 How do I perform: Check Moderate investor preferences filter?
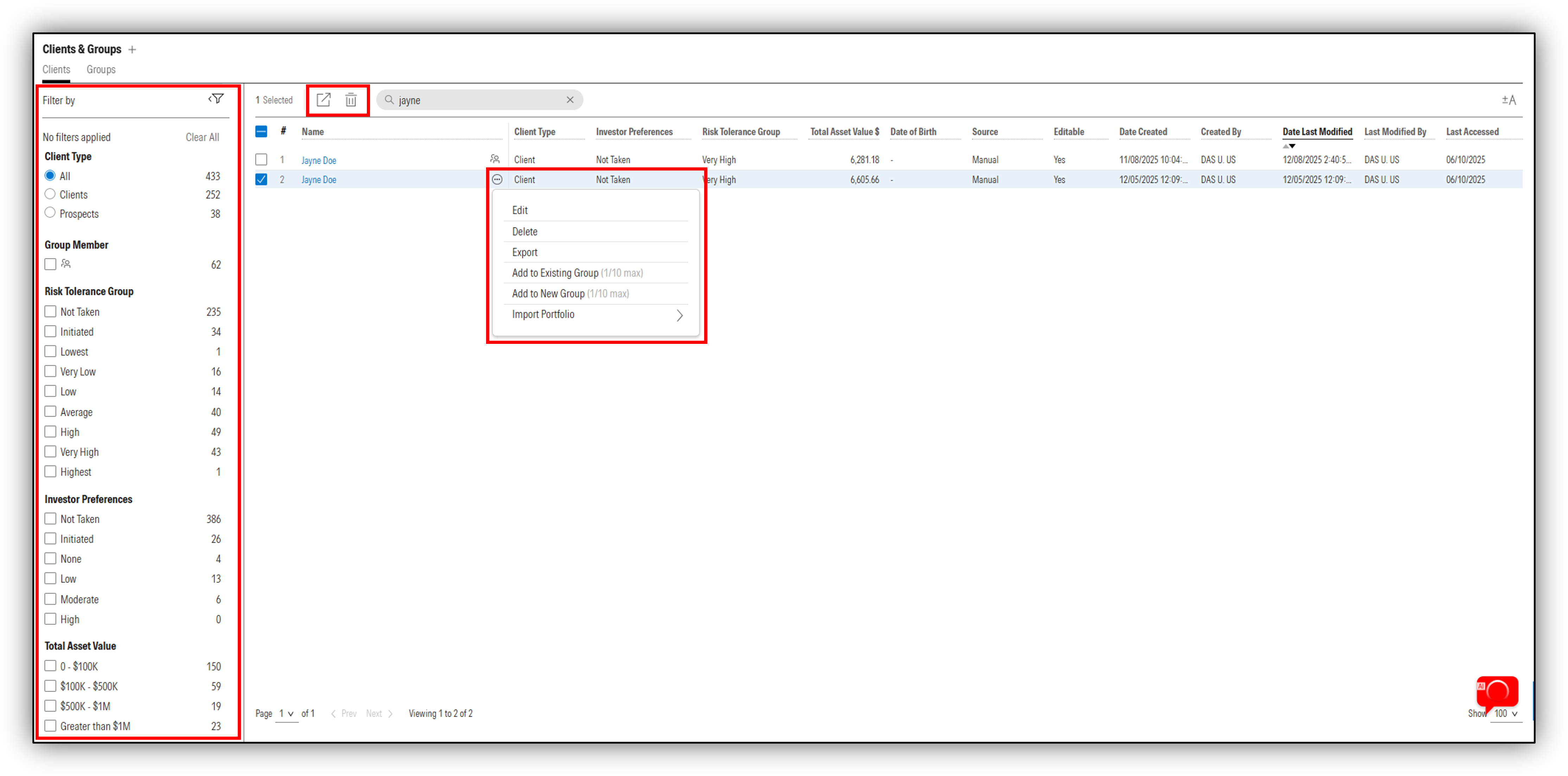tap(51, 599)
